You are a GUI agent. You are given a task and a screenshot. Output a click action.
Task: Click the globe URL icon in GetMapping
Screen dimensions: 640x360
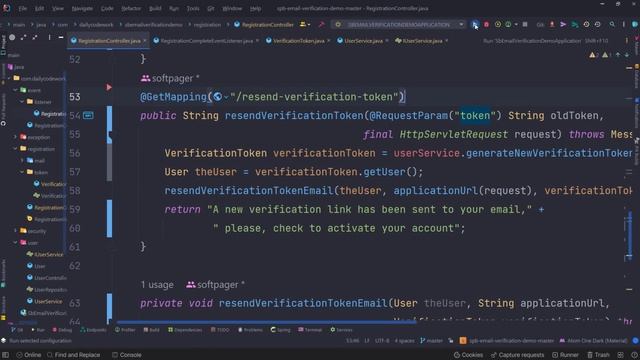[218, 97]
